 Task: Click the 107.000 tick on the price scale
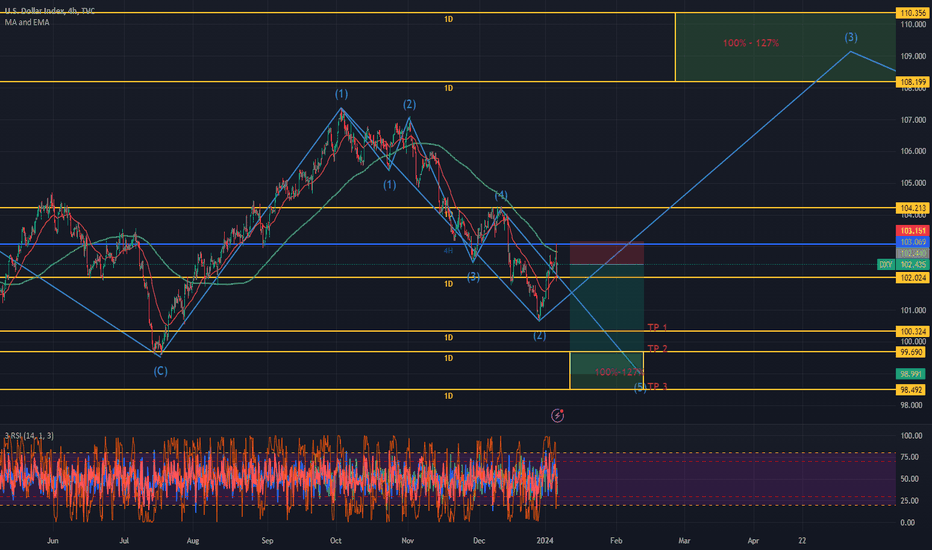tap(913, 120)
